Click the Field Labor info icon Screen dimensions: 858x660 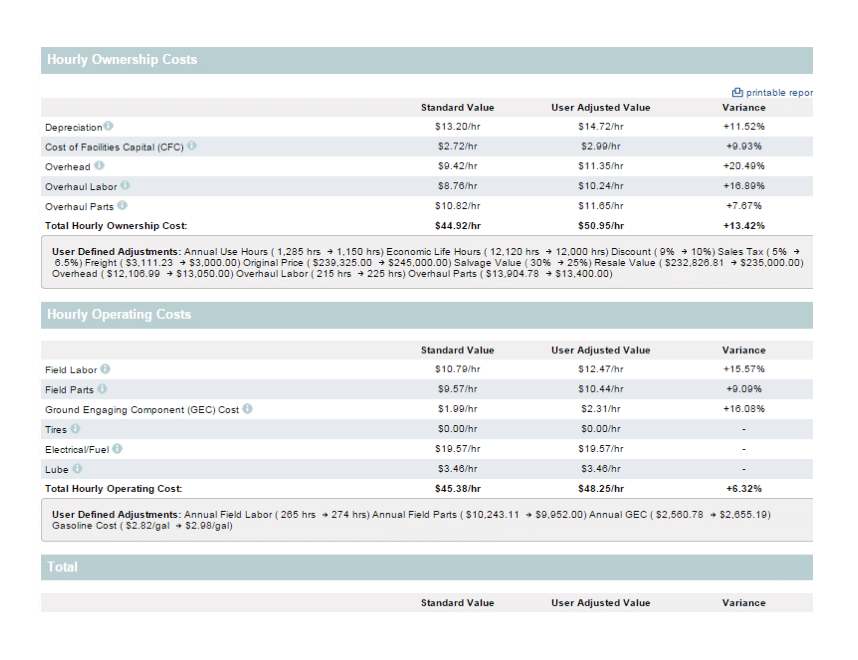click(x=105, y=370)
